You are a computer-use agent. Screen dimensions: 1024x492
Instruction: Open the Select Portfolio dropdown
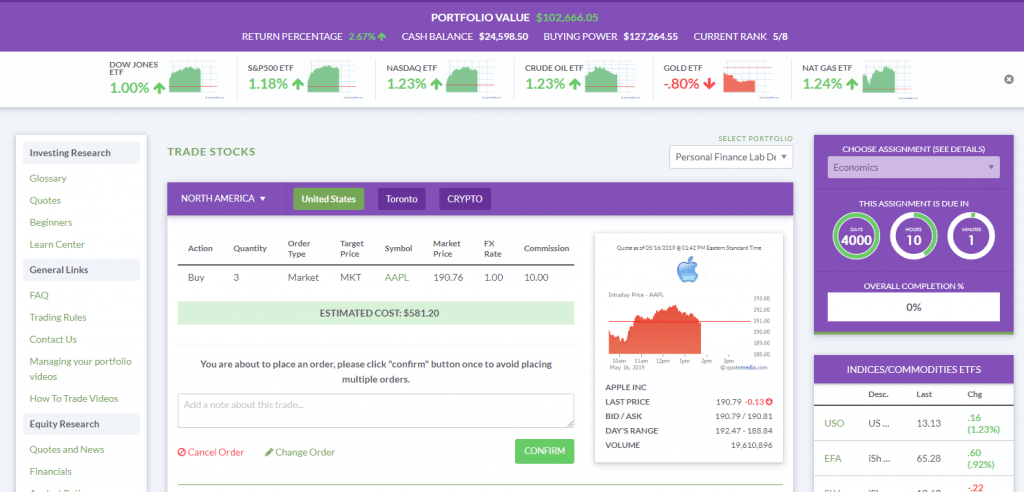tap(730, 157)
